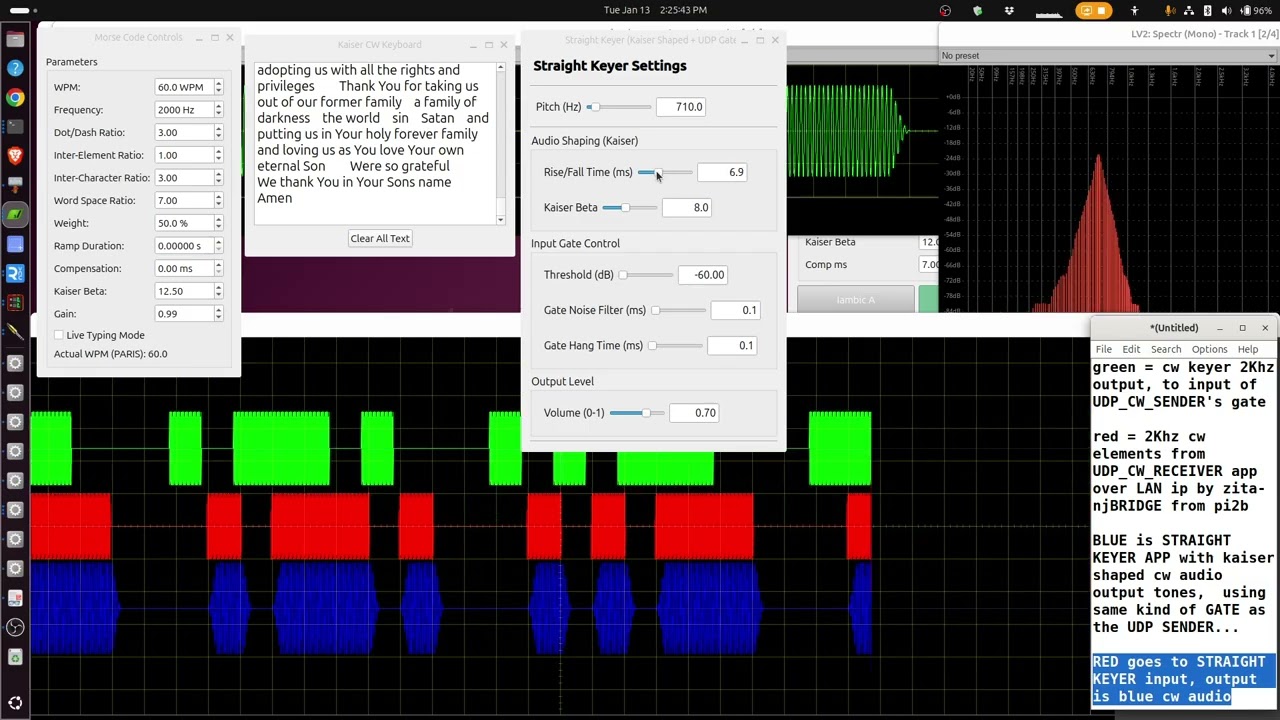Open the File menu in the text editor
The height and width of the screenshot is (720, 1280).
1103,349
